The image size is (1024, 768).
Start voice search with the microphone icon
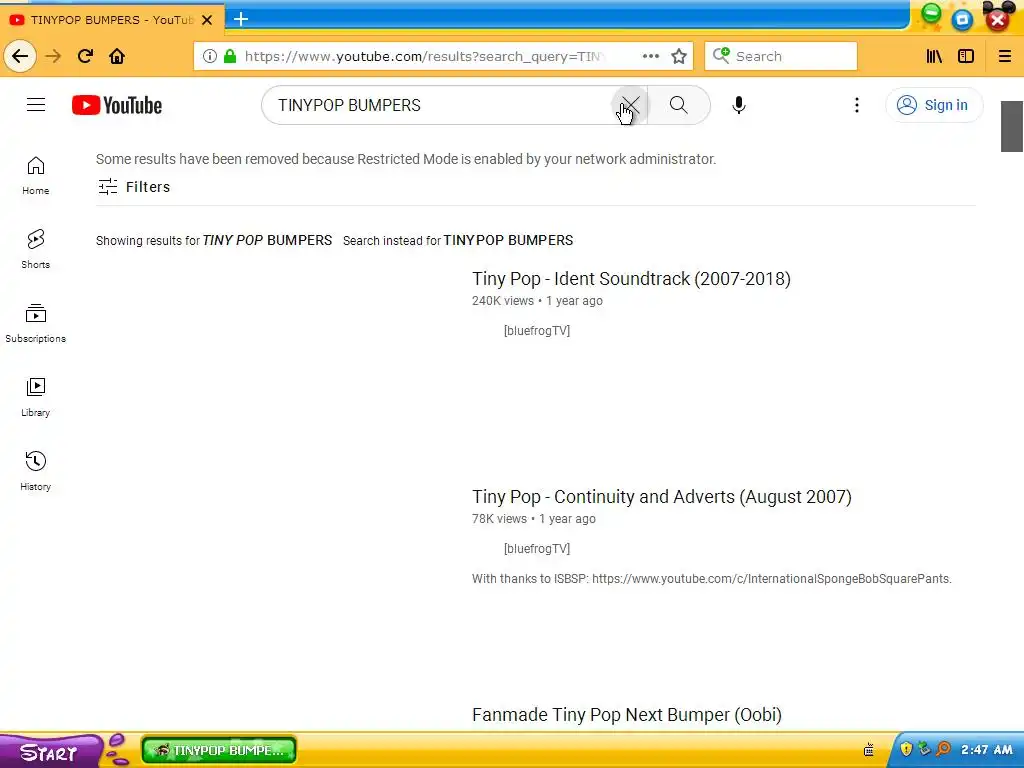tap(739, 105)
